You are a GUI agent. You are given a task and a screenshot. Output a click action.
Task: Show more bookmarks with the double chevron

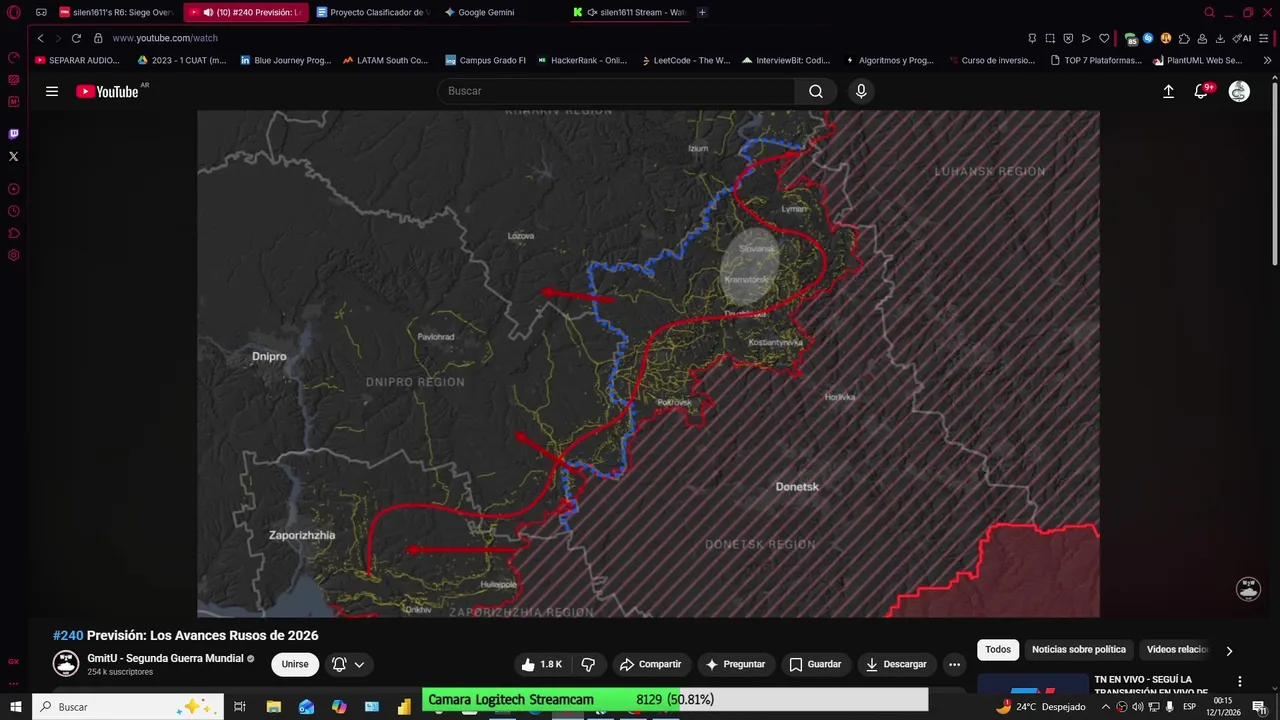1268,60
